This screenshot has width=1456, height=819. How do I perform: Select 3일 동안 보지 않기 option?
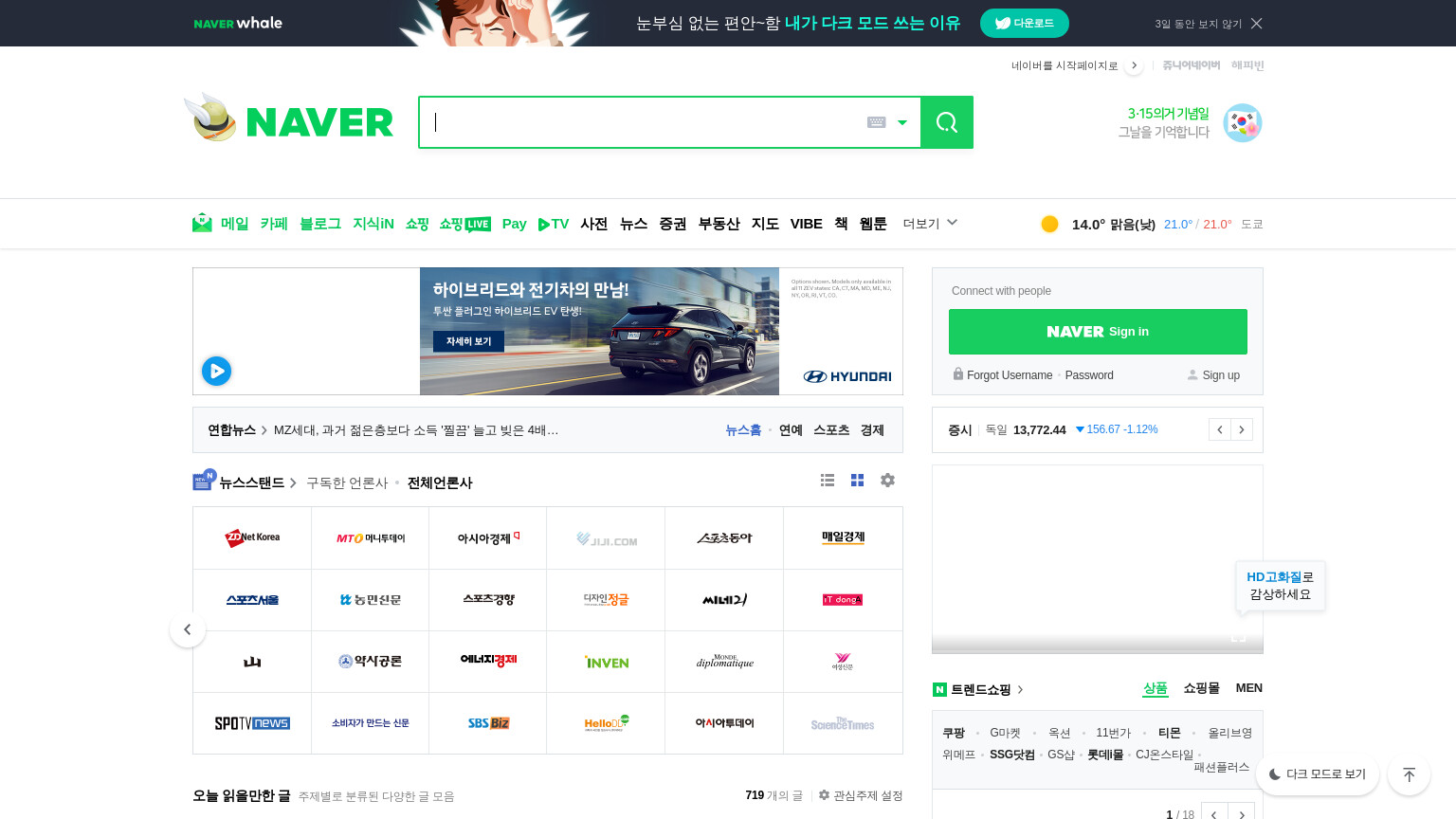point(1198,24)
